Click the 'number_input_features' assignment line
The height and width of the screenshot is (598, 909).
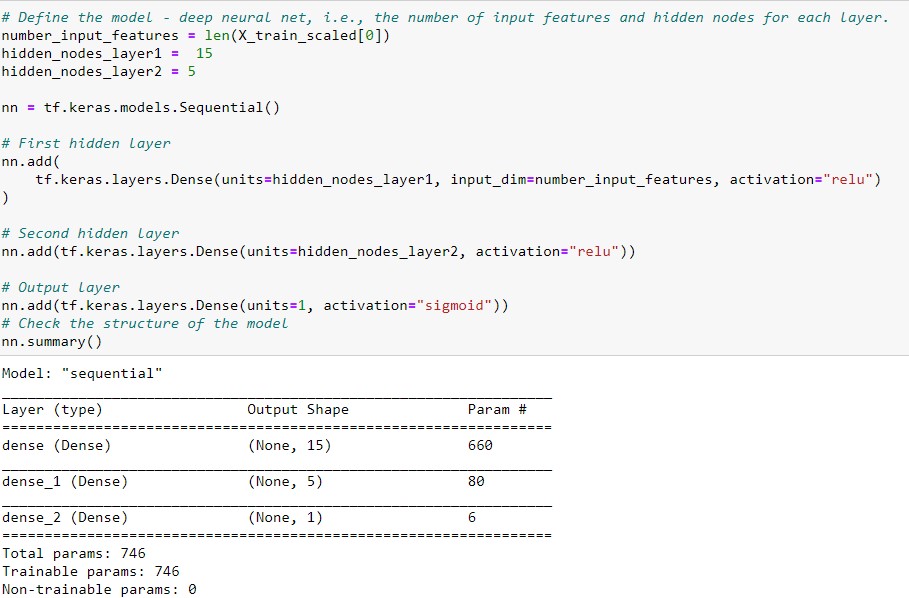tap(196, 36)
